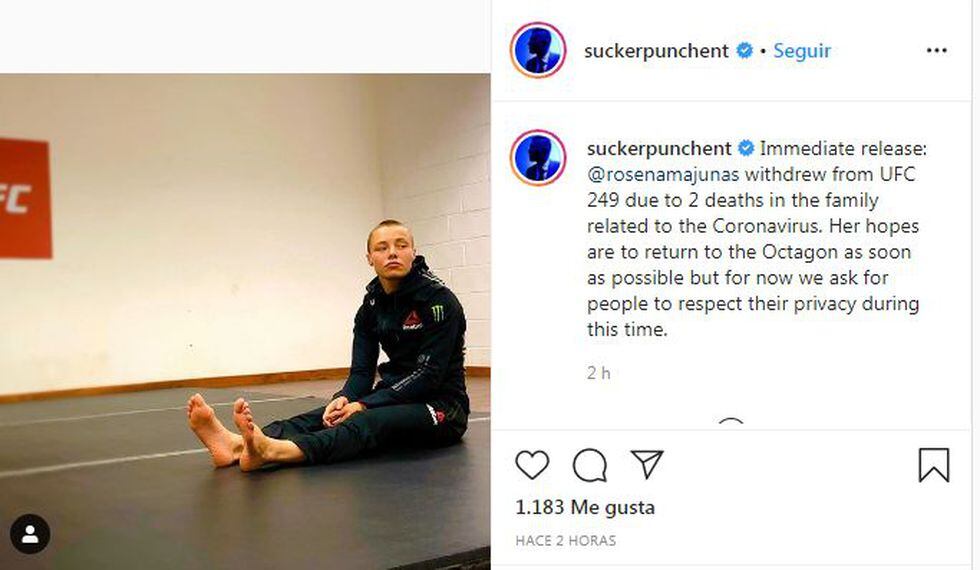Screen dimensions: 980x570
Task: Load more comments with circular plus
Action: (x=731, y=424)
